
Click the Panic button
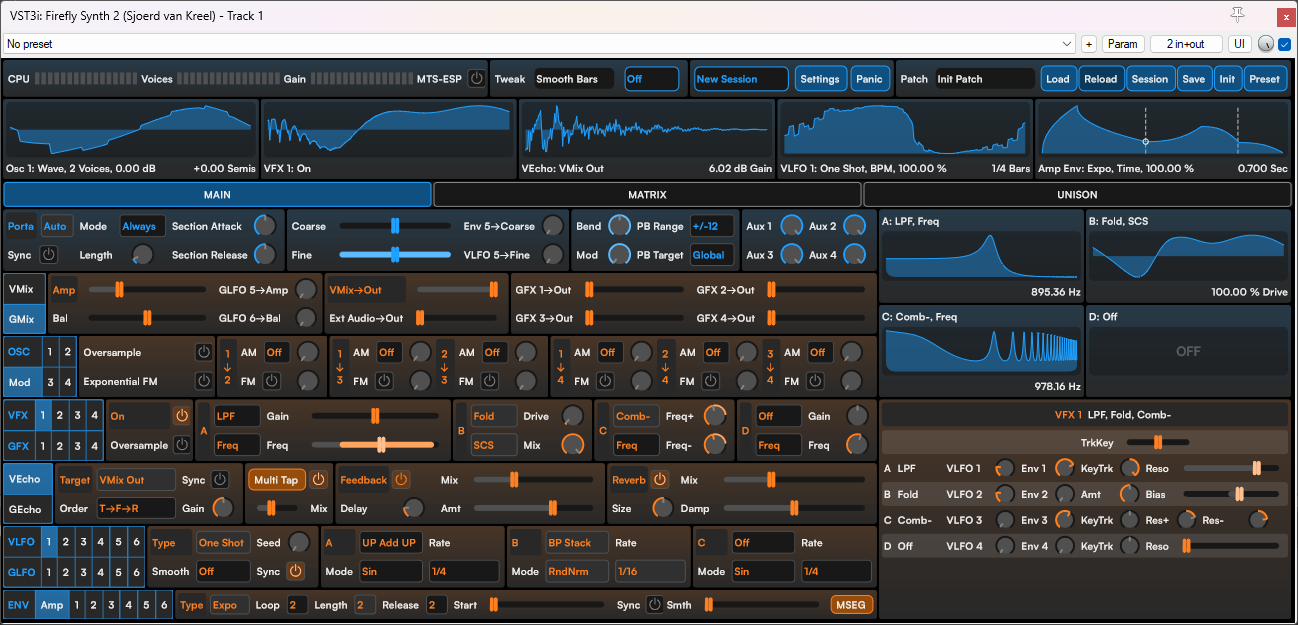point(869,78)
